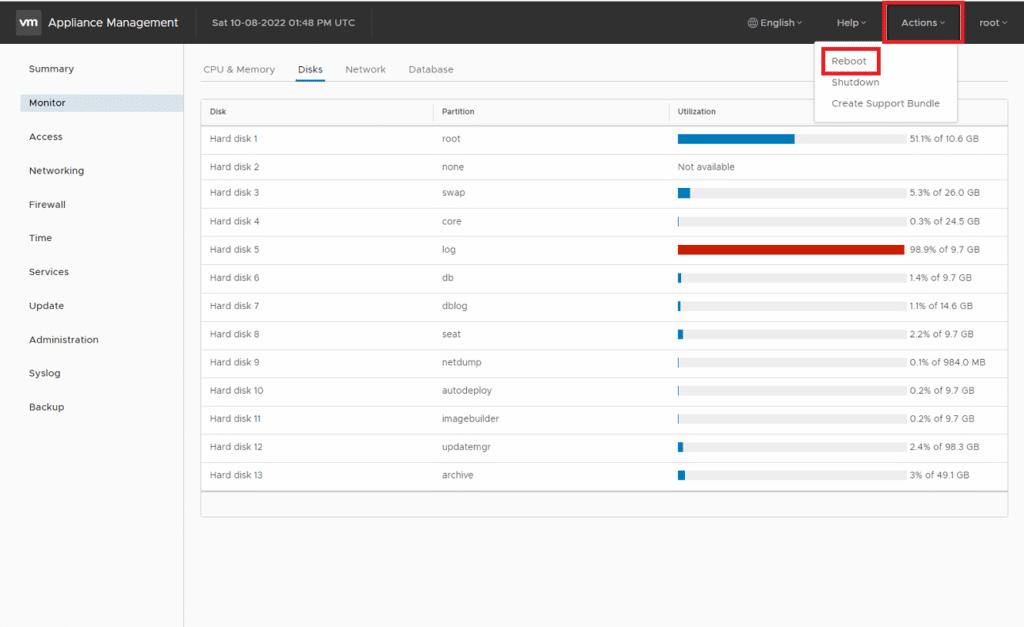Switch to the CPU & Memory tab
This screenshot has width=1024, height=627.
point(239,69)
